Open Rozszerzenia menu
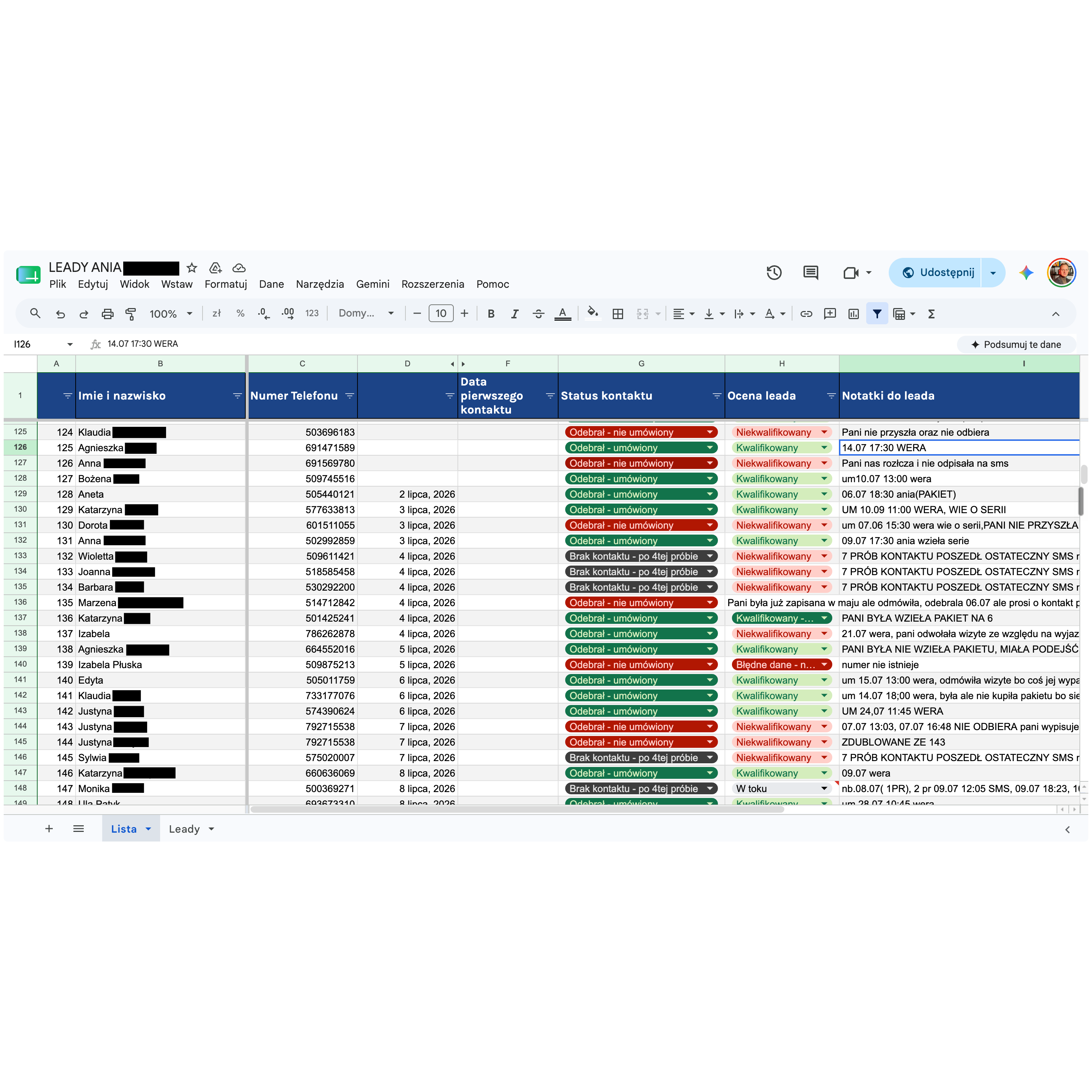Image resolution: width=1092 pixels, height=1092 pixels. click(x=433, y=284)
